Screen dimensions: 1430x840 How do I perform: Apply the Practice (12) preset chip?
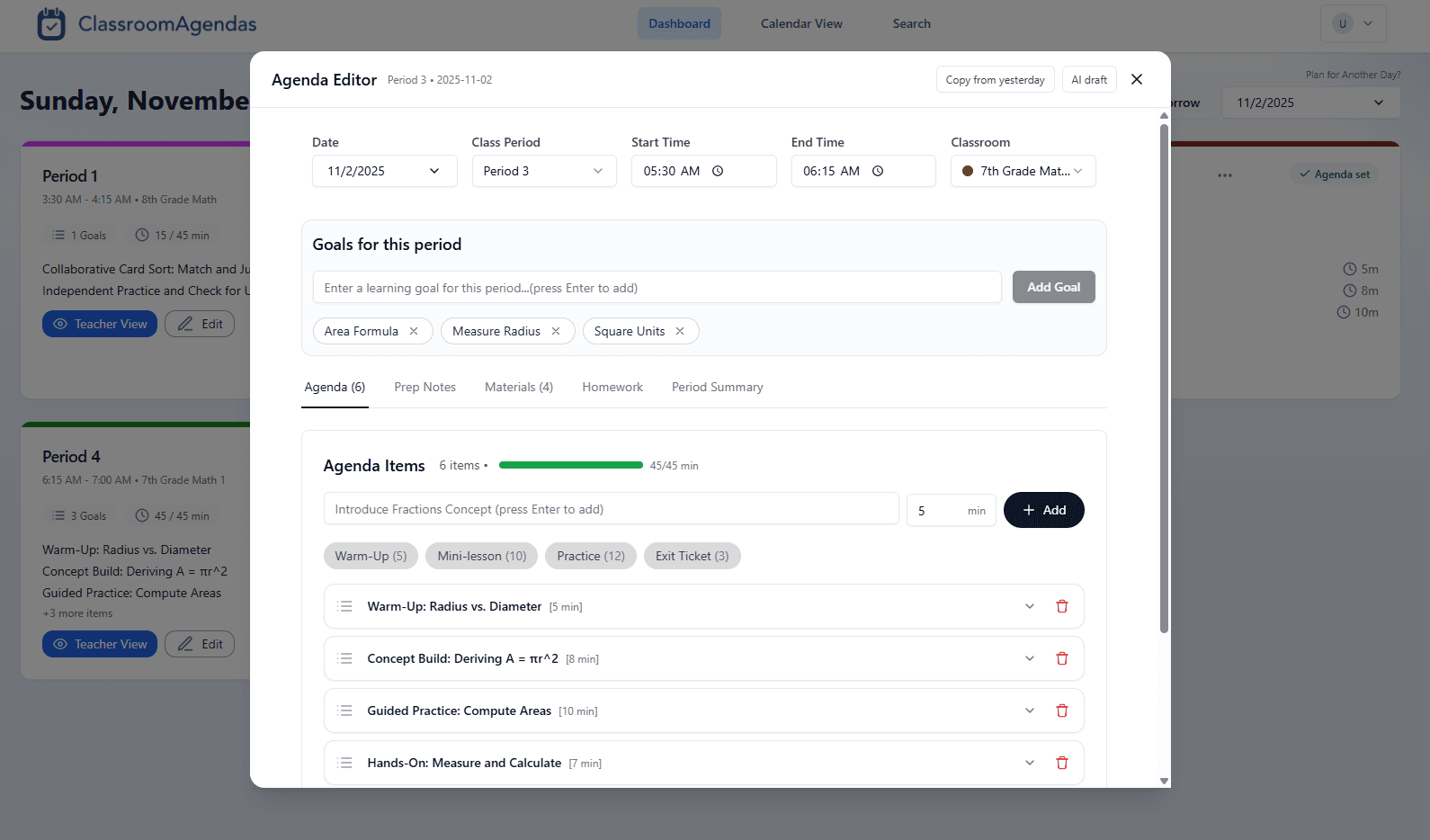click(x=591, y=556)
